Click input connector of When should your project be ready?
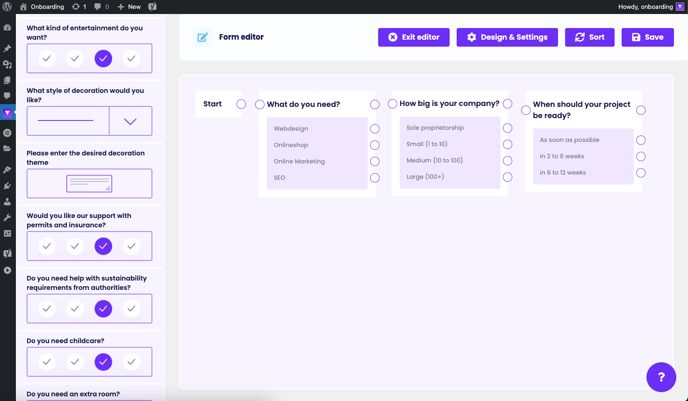Viewport: 688px width, 401px height. [x=526, y=110]
